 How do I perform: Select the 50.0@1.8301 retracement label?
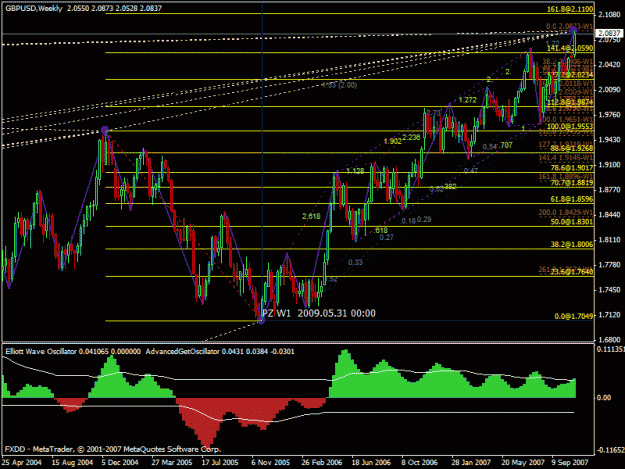572,222
